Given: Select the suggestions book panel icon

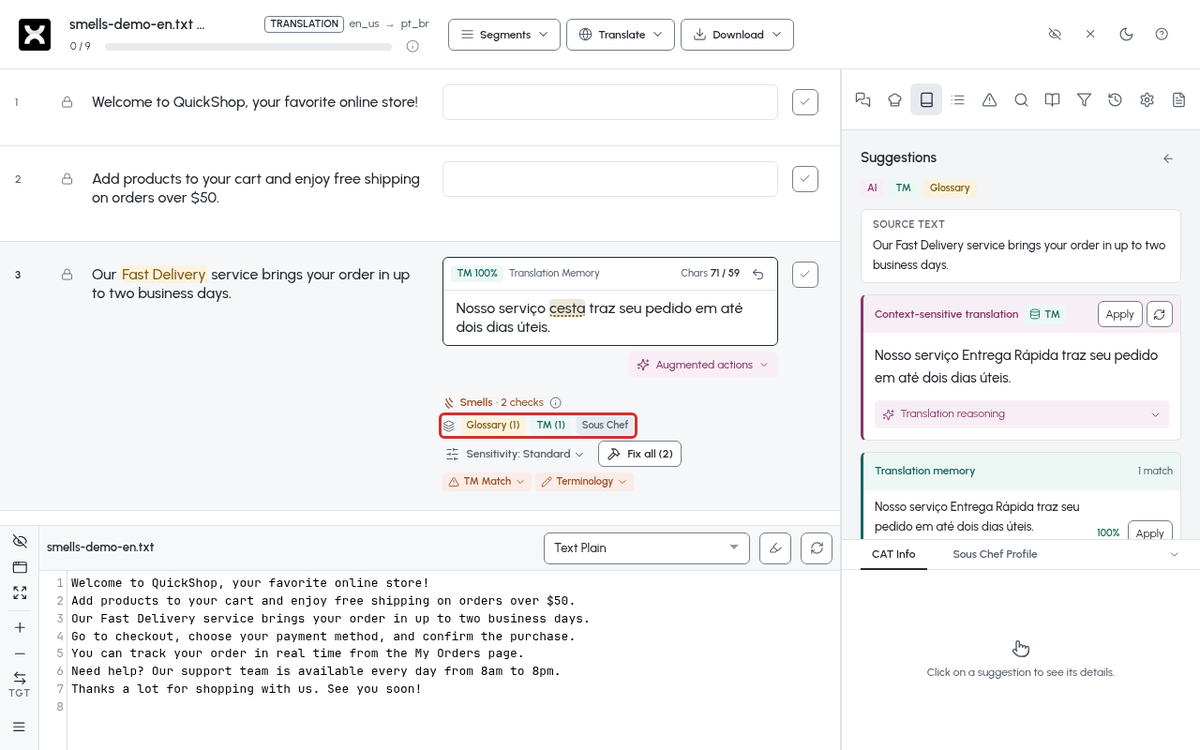Looking at the screenshot, I should (926, 100).
